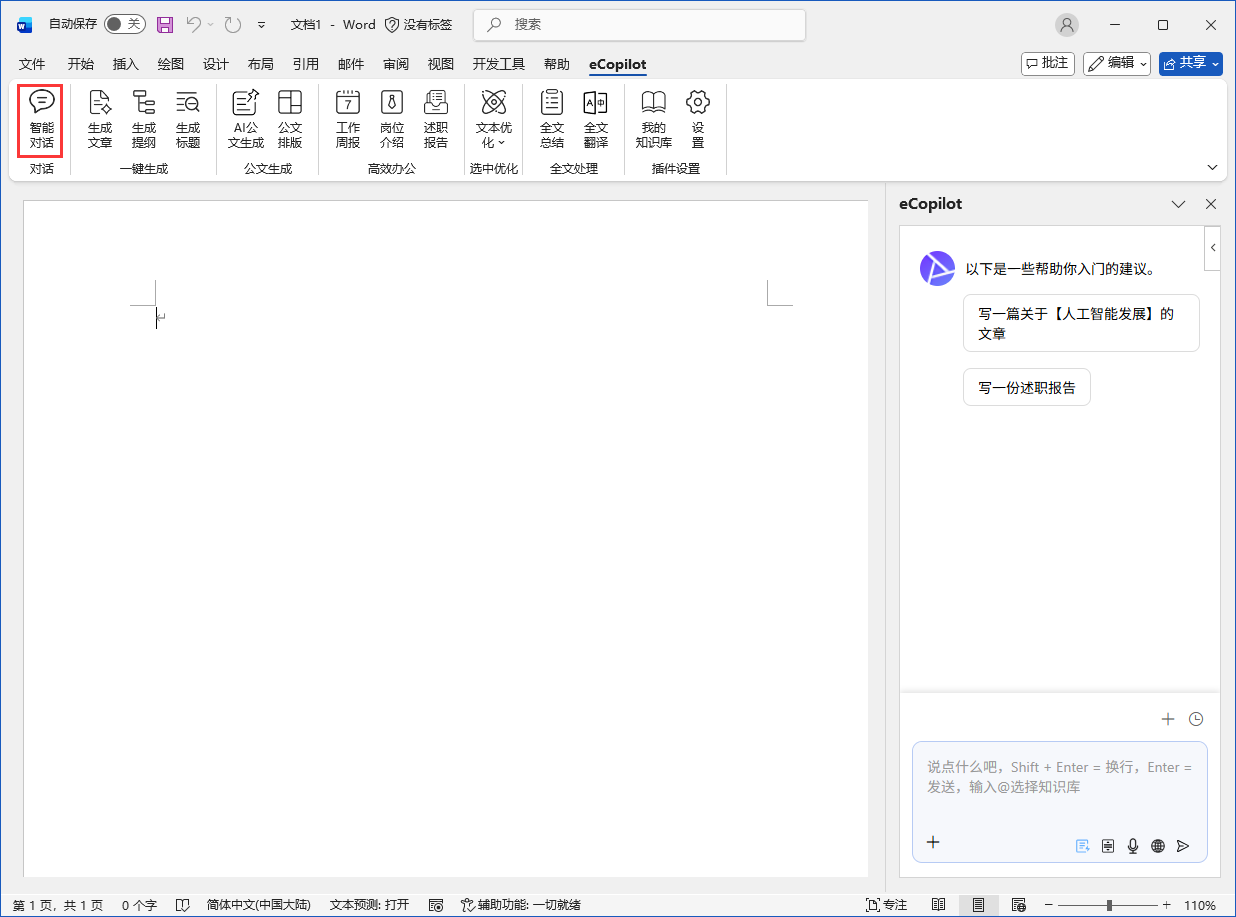The height and width of the screenshot is (917, 1236).
Task: Open the 审阅 ribbon tab
Action: 396,64
